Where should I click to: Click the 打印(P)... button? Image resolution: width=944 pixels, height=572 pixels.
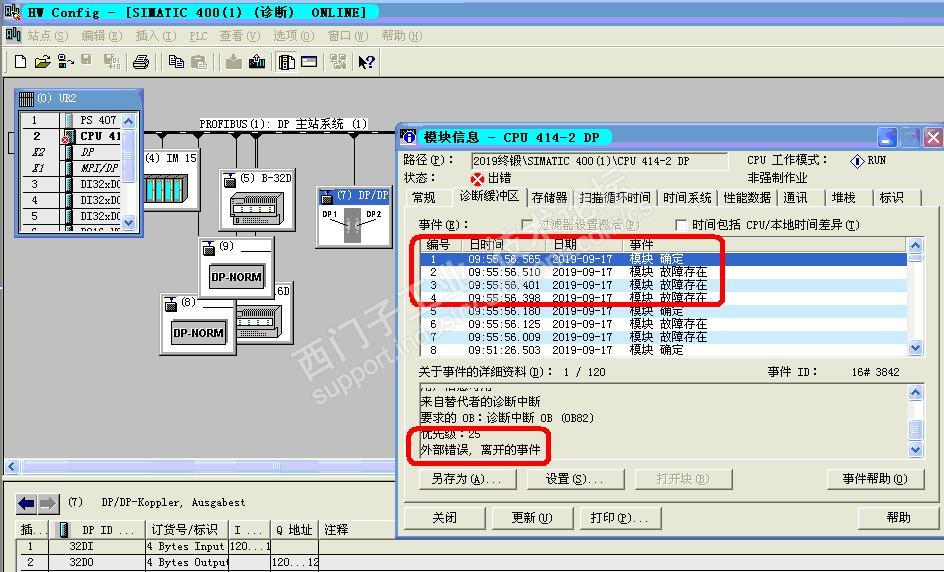click(x=620, y=518)
